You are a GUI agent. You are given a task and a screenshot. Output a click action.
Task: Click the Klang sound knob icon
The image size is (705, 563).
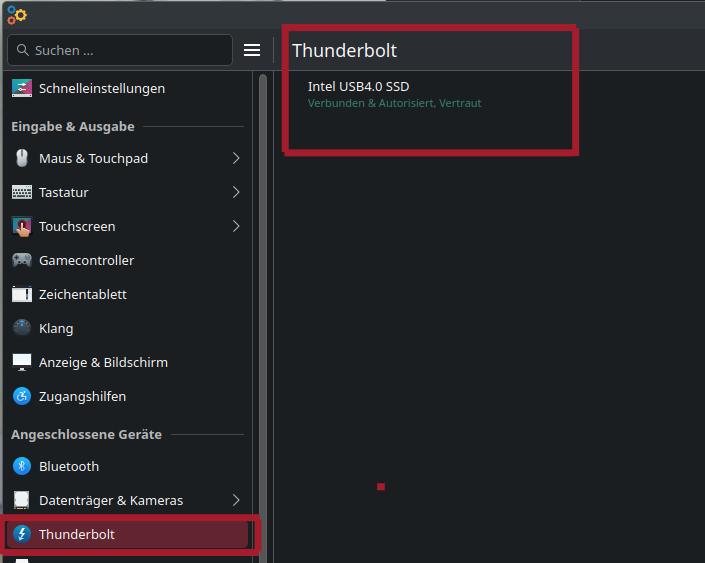tap(22, 328)
